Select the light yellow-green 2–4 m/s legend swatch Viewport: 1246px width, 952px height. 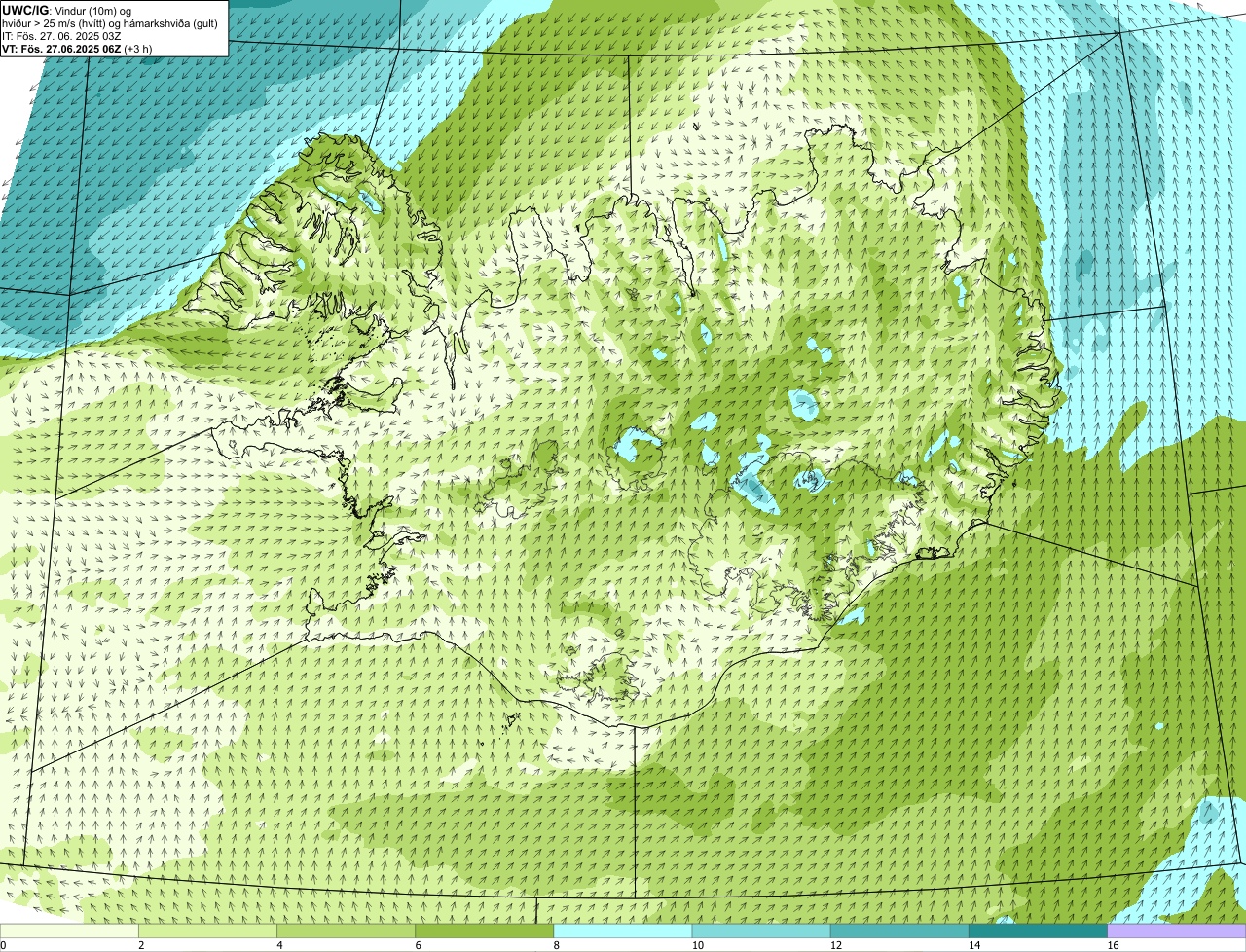(207, 932)
